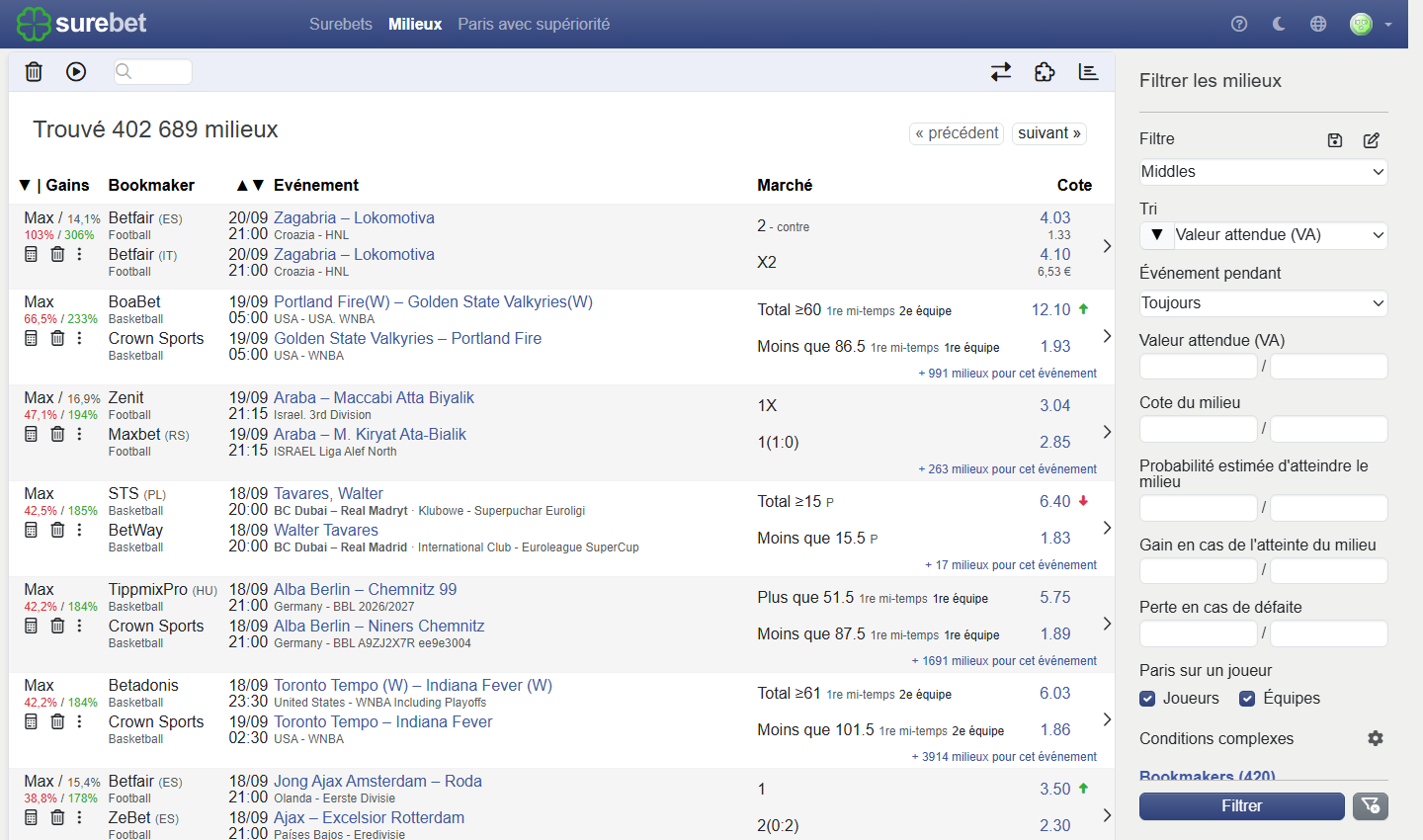The width and height of the screenshot is (1423, 840).
Task: Clear filters with the funnel-x button
Action: coord(1371,806)
